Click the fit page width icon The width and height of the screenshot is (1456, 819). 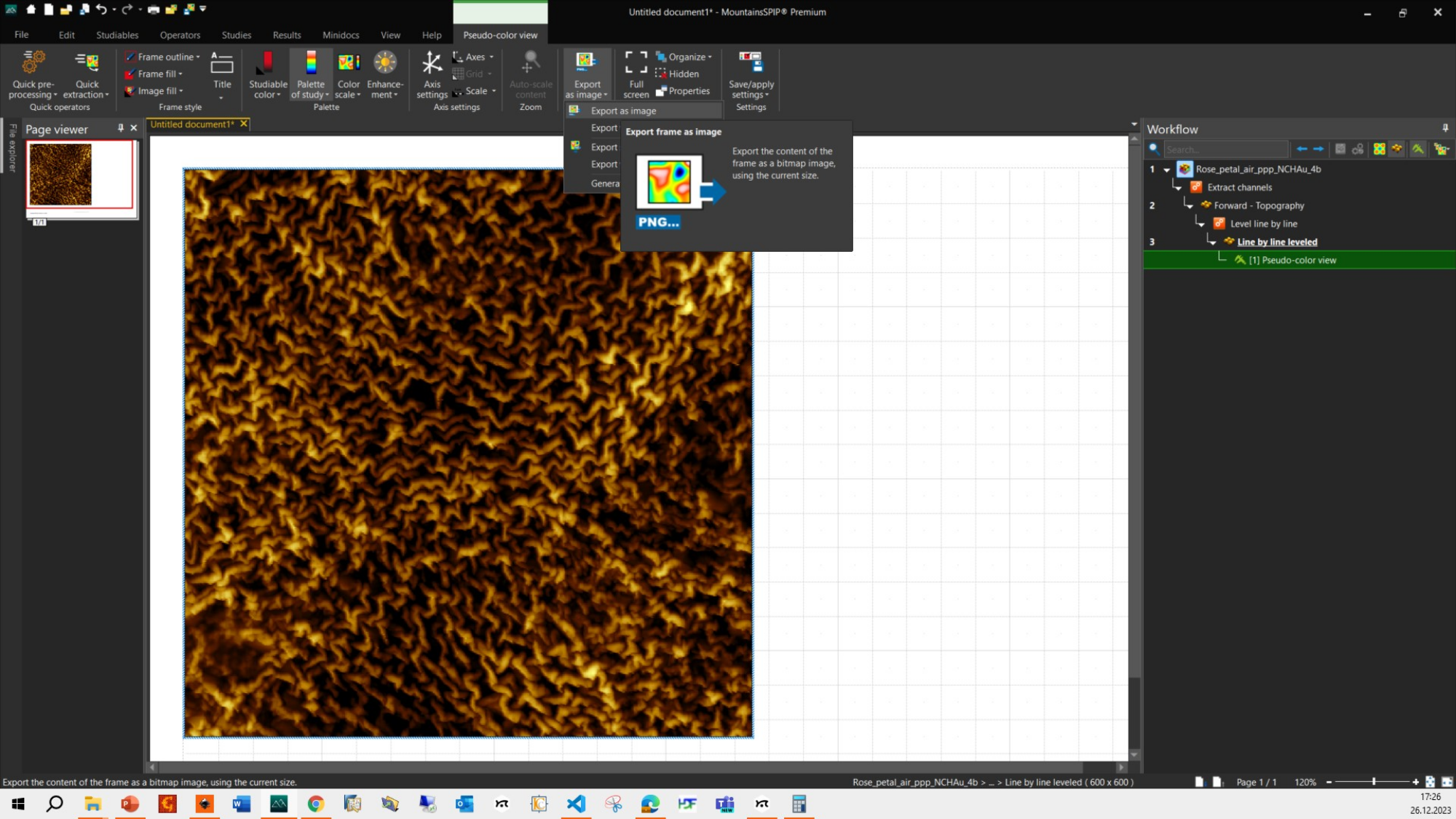pos(1447,782)
